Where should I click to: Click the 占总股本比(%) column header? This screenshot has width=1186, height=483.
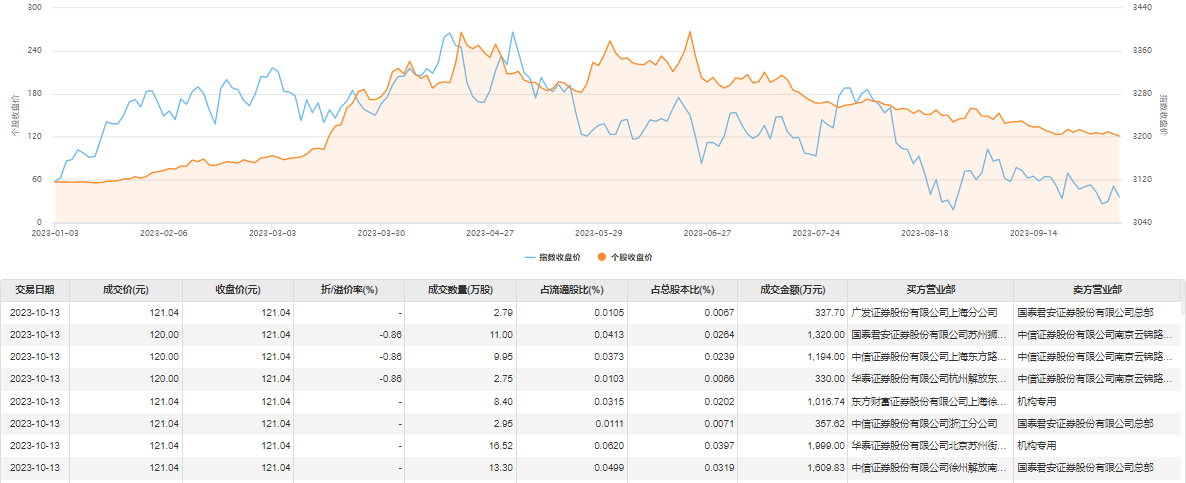(x=682, y=290)
